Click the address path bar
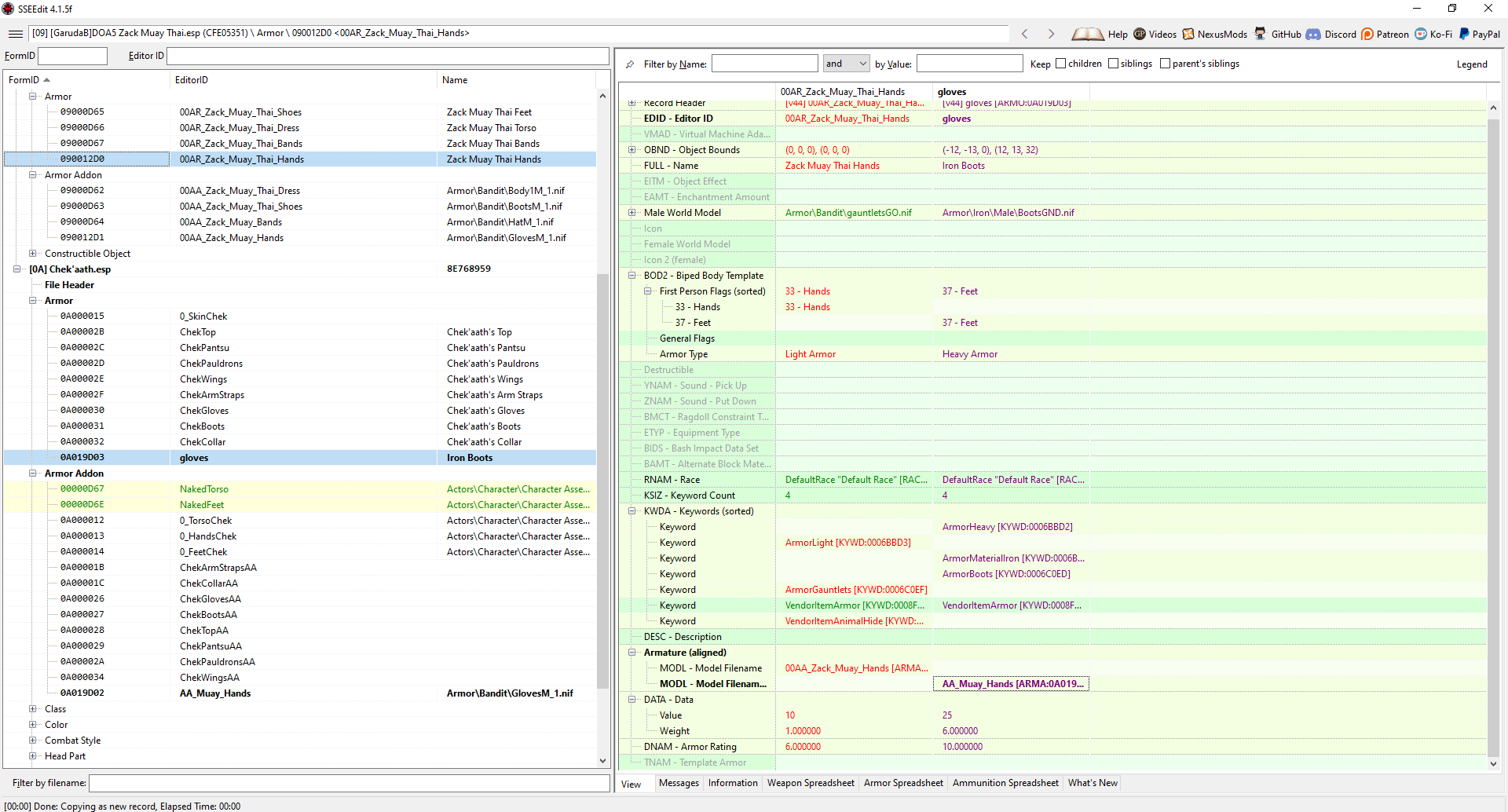The height and width of the screenshot is (812, 1508). coord(518,33)
